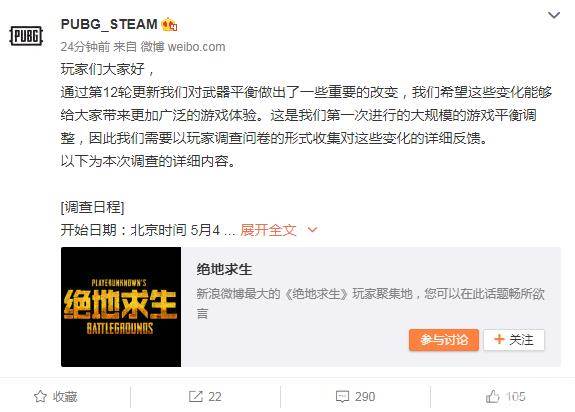Expand full text via 展开全文

[268, 230]
